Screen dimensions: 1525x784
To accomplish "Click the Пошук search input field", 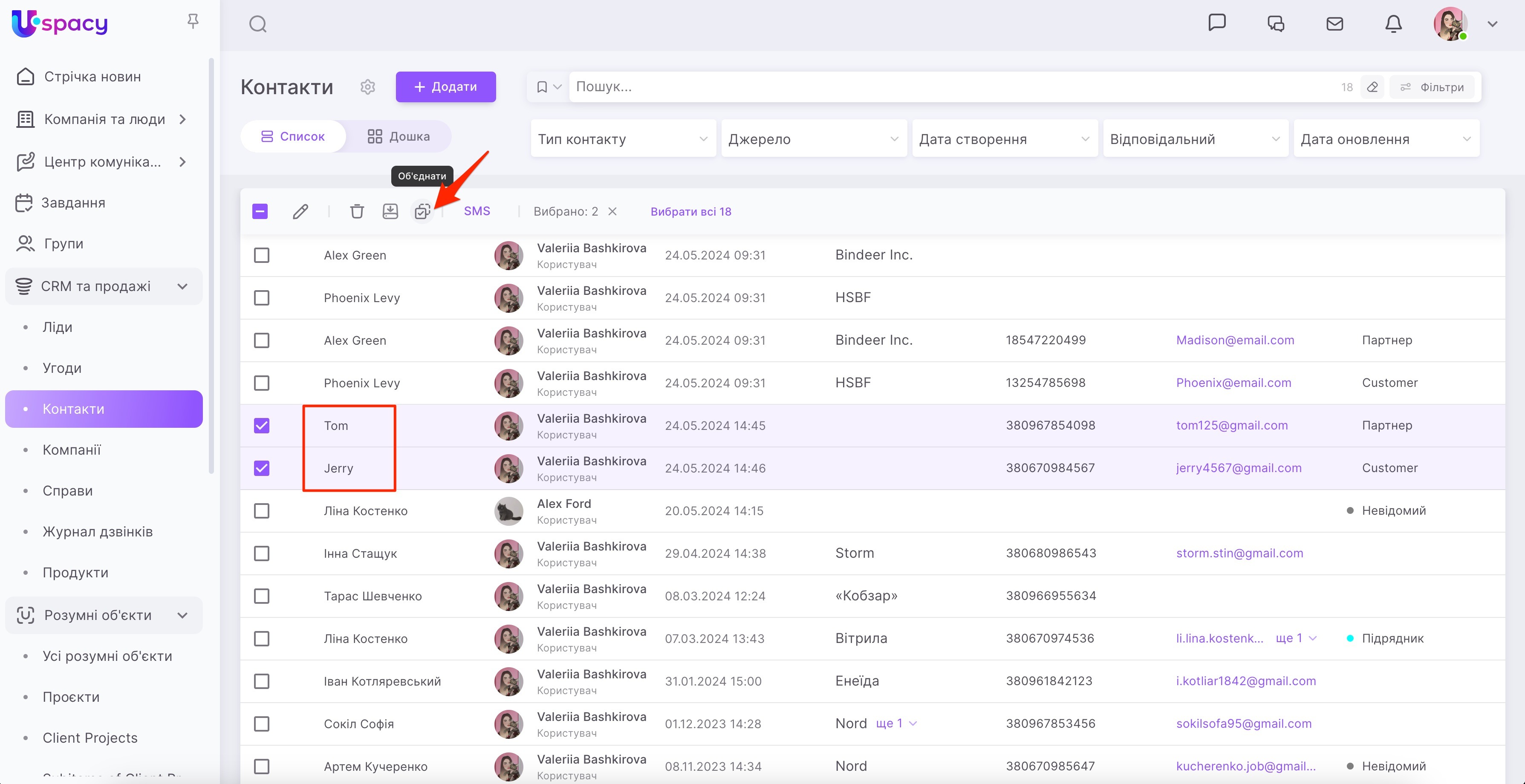I will 947,87.
